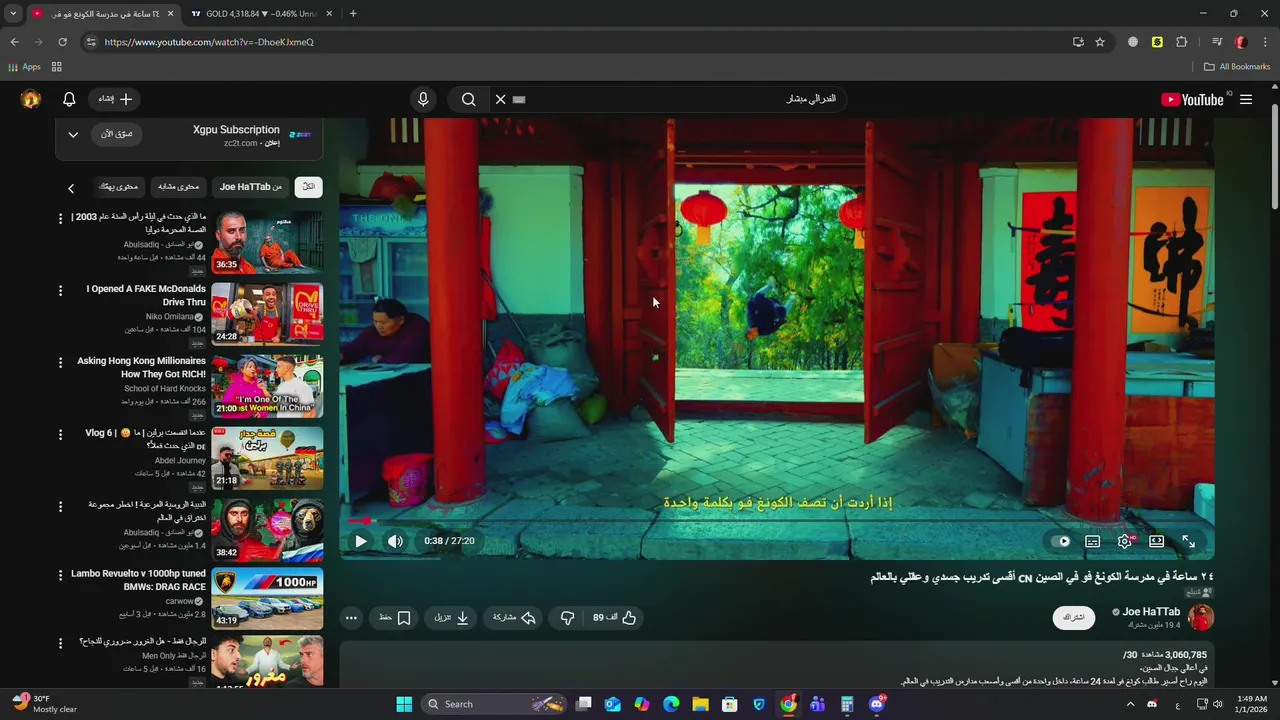Viewport: 1280px width, 720px height.
Task: Open the taskbar clock showing 1:49 AM
Action: click(x=1251, y=704)
